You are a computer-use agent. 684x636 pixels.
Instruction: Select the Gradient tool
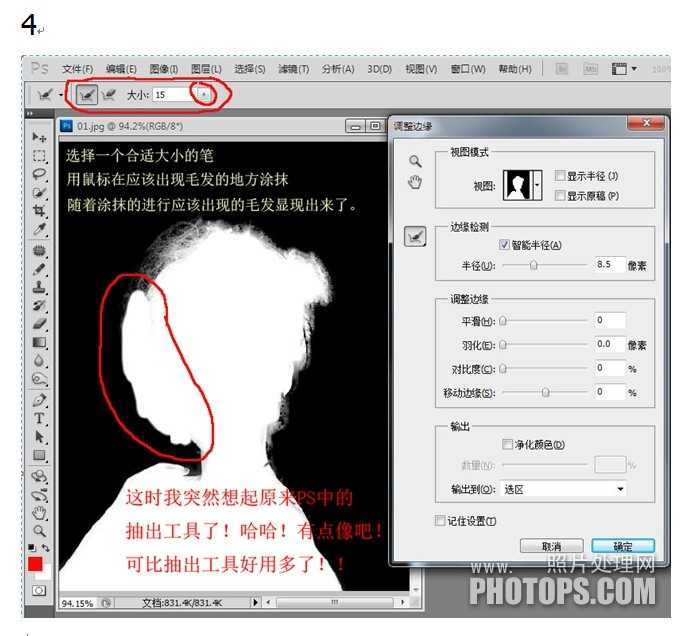click(39, 342)
